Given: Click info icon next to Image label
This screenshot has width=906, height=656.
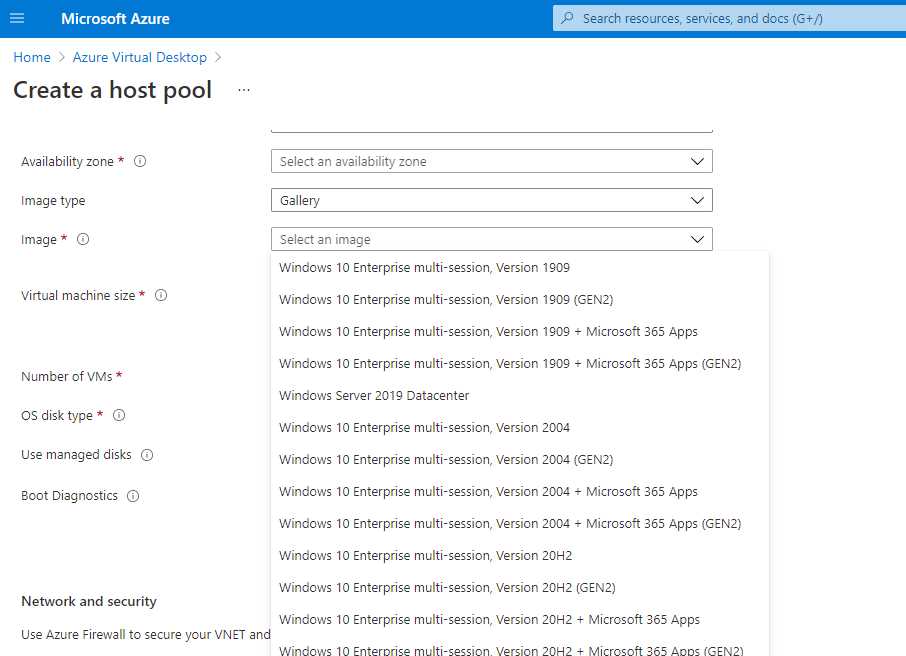Looking at the screenshot, I should [83, 239].
